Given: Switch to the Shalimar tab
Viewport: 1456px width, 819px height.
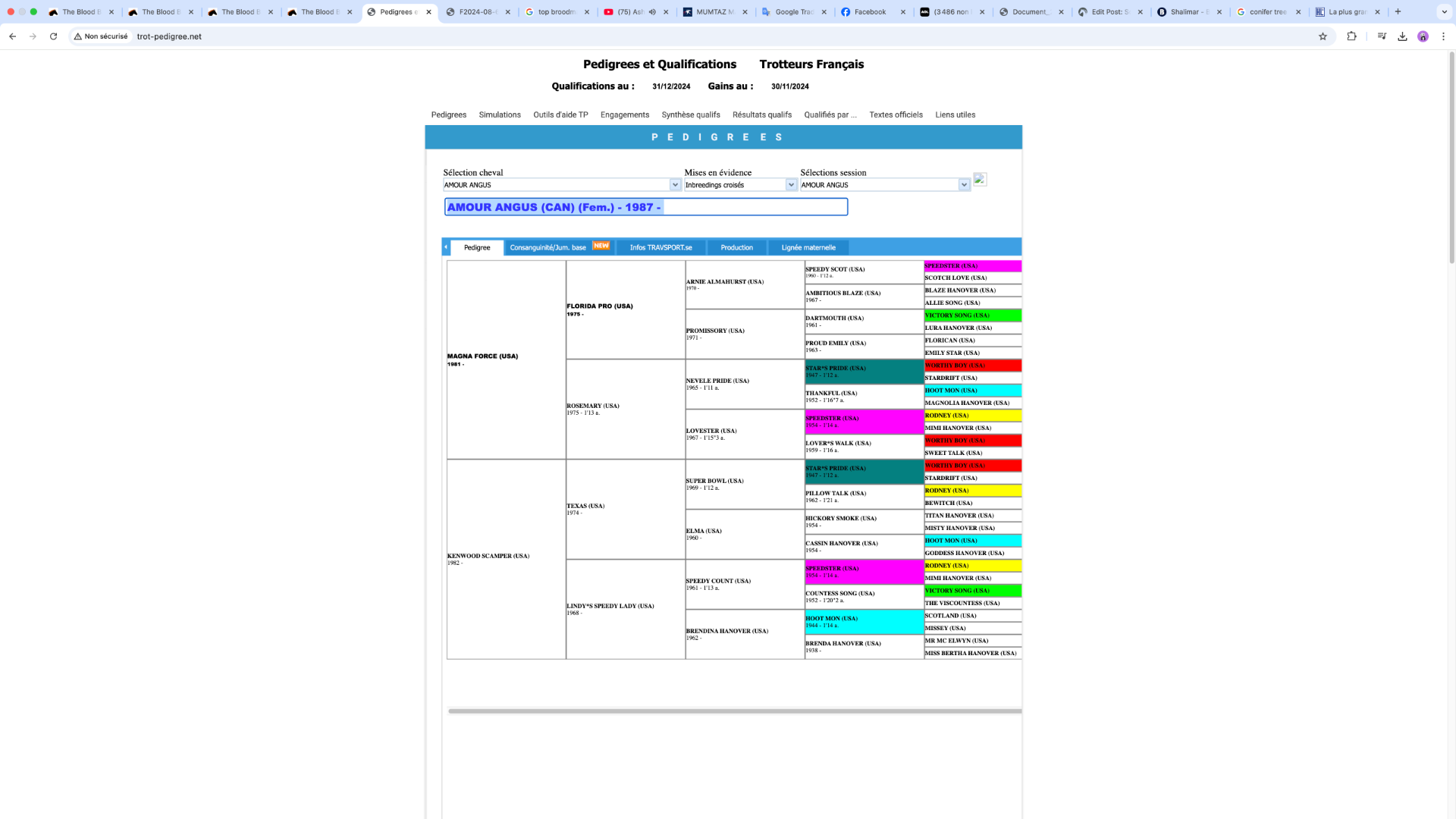Looking at the screenshot, I should coord(1190,12).
